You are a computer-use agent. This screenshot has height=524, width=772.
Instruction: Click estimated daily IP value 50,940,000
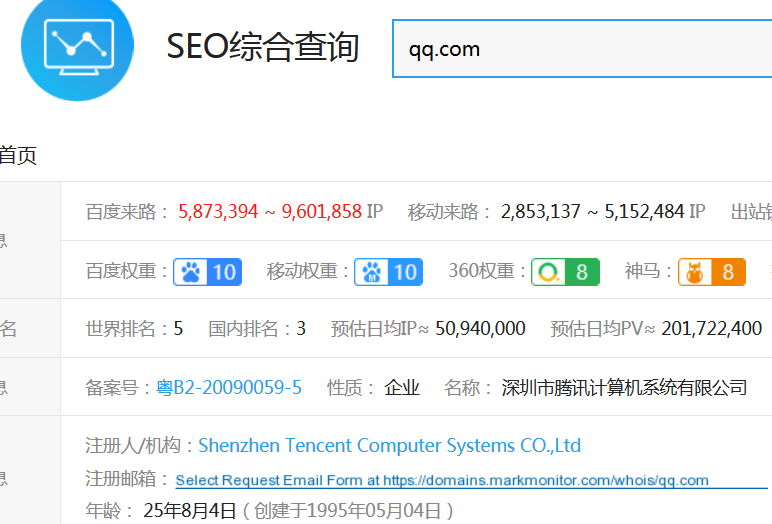[x=480, y=328]
